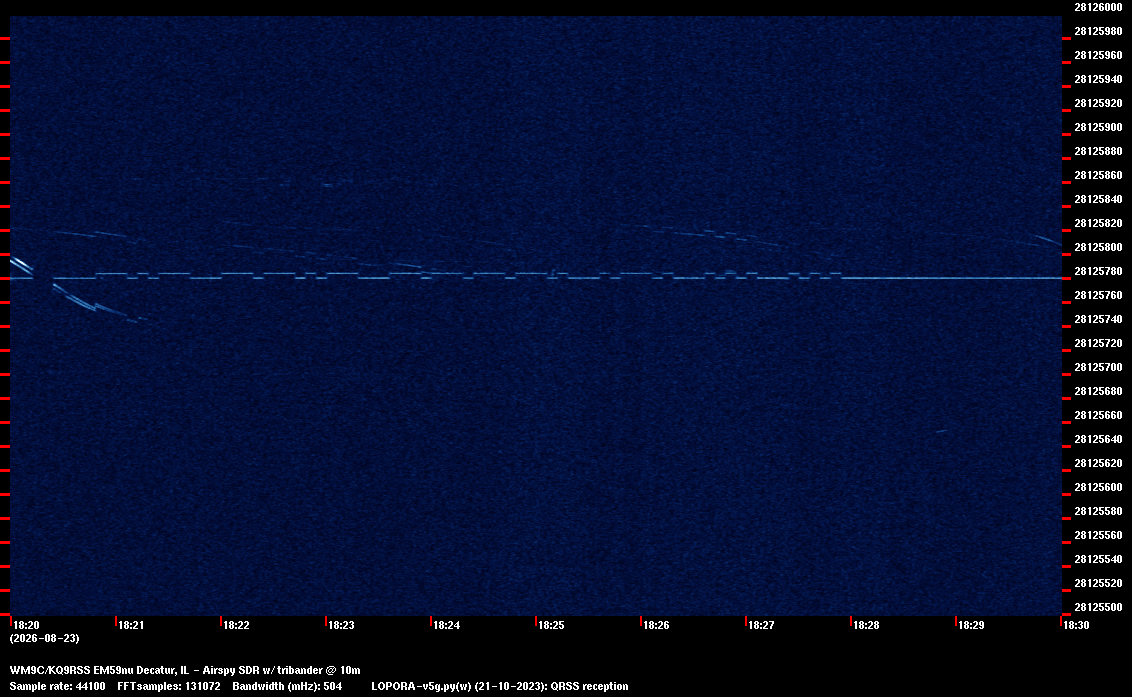Screen dimensions: 1132x697
Task: Click the 18:26 time label
Action: click(x=656, y=625)
